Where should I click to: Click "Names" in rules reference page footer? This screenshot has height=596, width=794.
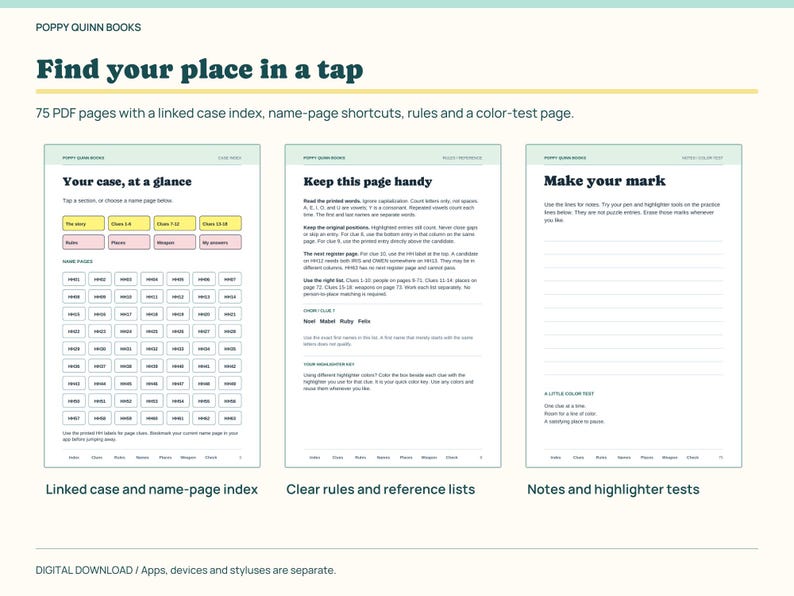(x=383, y=457)
